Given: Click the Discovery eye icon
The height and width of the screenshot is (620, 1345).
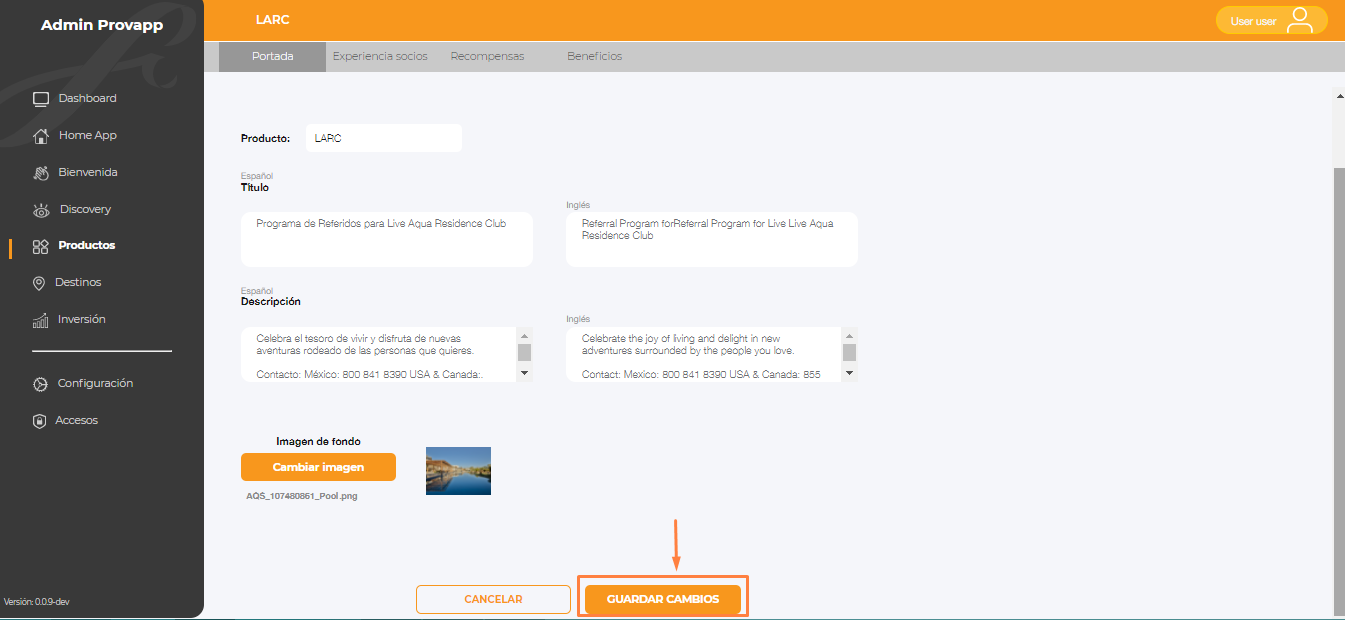Looking at the screenshot, I should click(41, 210).
